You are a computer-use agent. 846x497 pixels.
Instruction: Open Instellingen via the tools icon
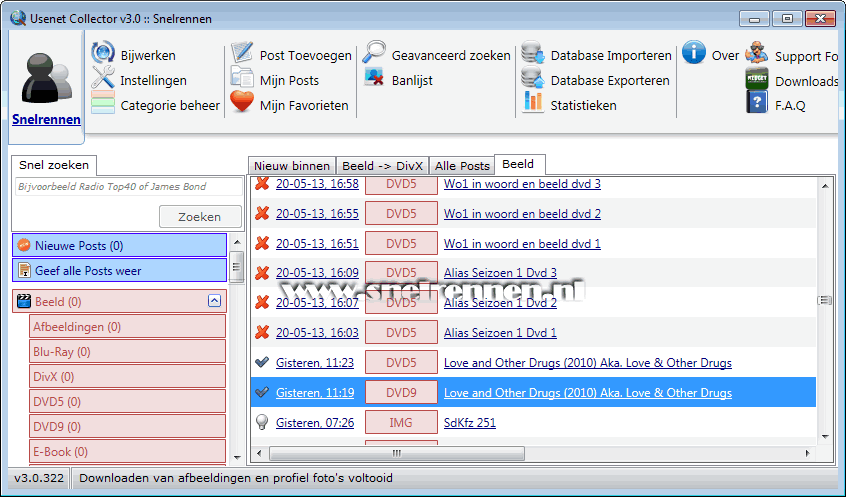tap(103, 78)
